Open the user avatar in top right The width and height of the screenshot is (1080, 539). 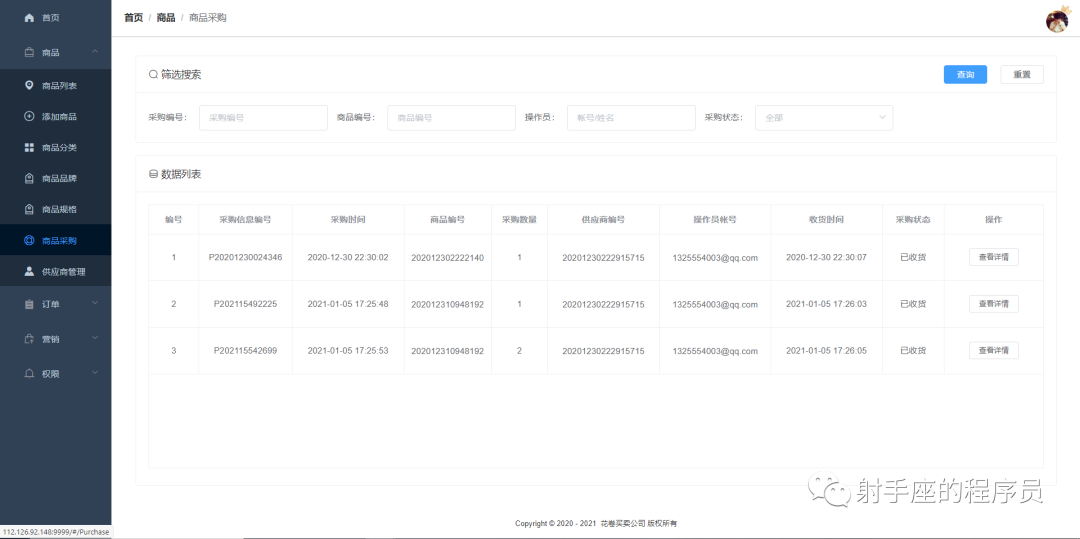(x=1057, y=21)
